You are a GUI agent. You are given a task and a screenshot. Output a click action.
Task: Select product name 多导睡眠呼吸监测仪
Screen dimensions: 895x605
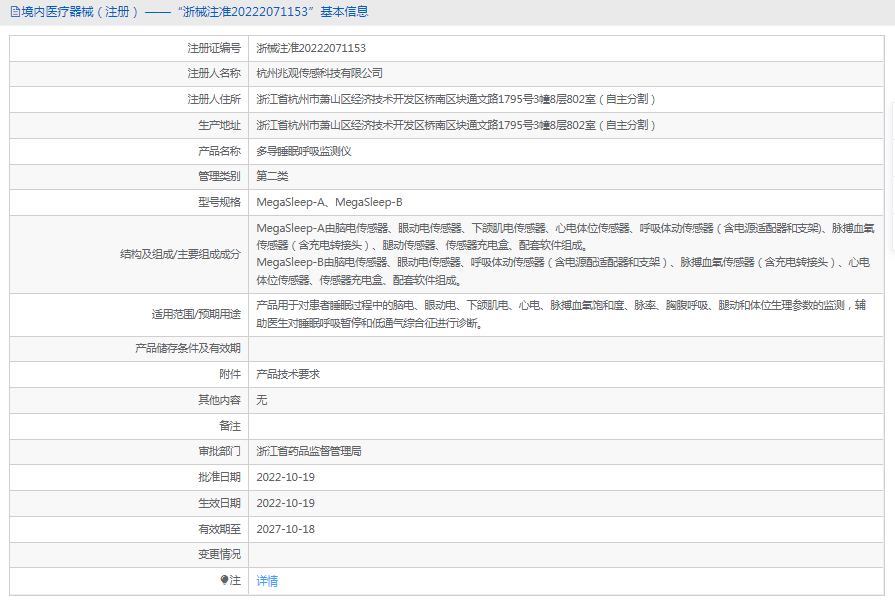[304, 151]
